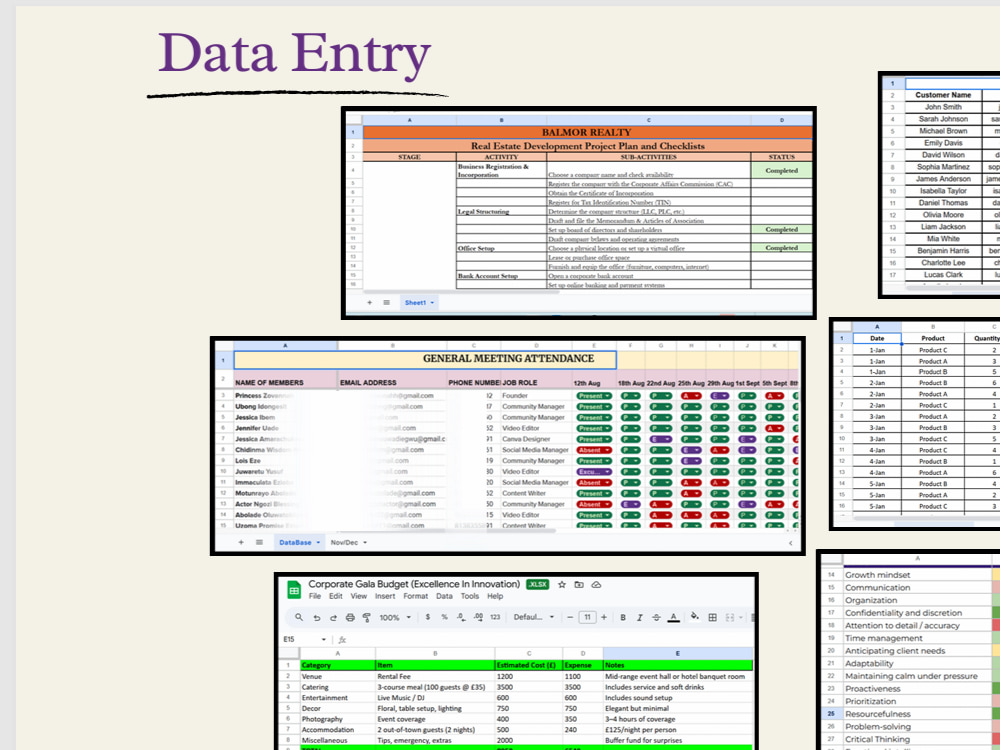Click the side panel chevron at Attendance sheet bottom right
Viewport: 1000px width, 750px height.
coord(791,543)
